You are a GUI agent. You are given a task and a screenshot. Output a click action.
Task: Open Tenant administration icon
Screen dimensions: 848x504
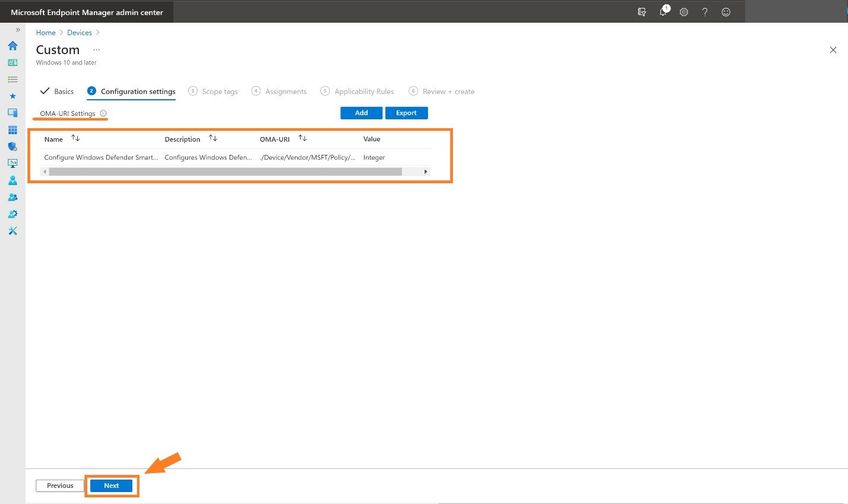12,214
